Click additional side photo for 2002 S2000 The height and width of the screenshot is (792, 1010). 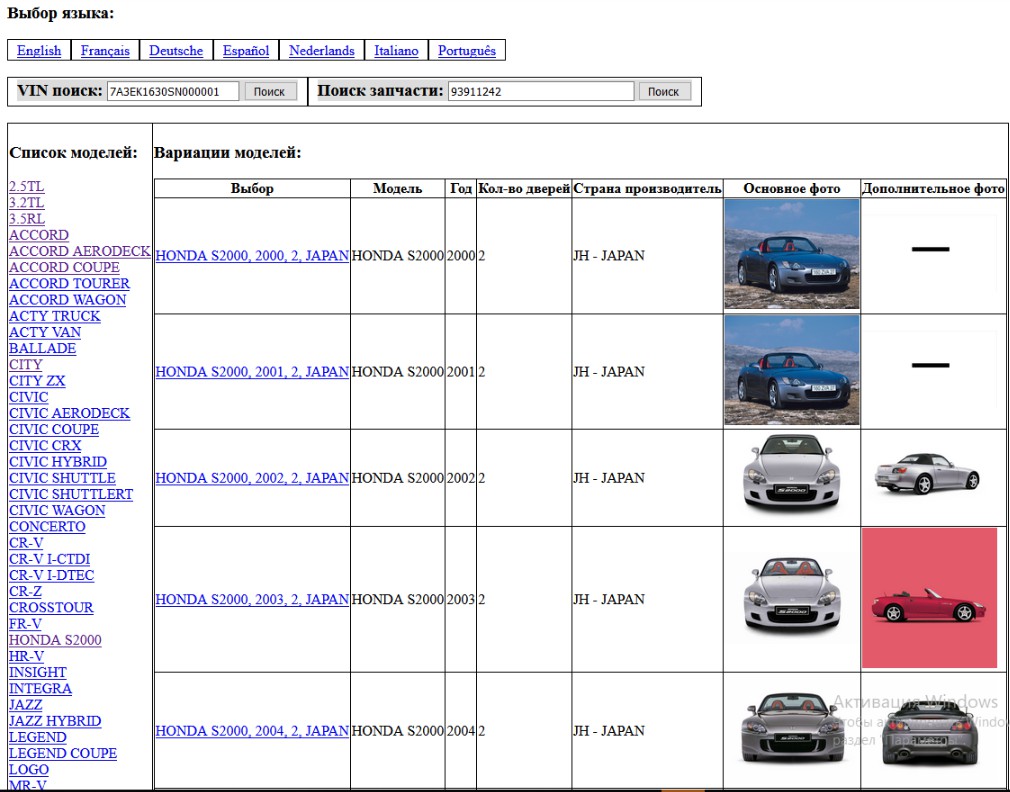coord(928,475)
